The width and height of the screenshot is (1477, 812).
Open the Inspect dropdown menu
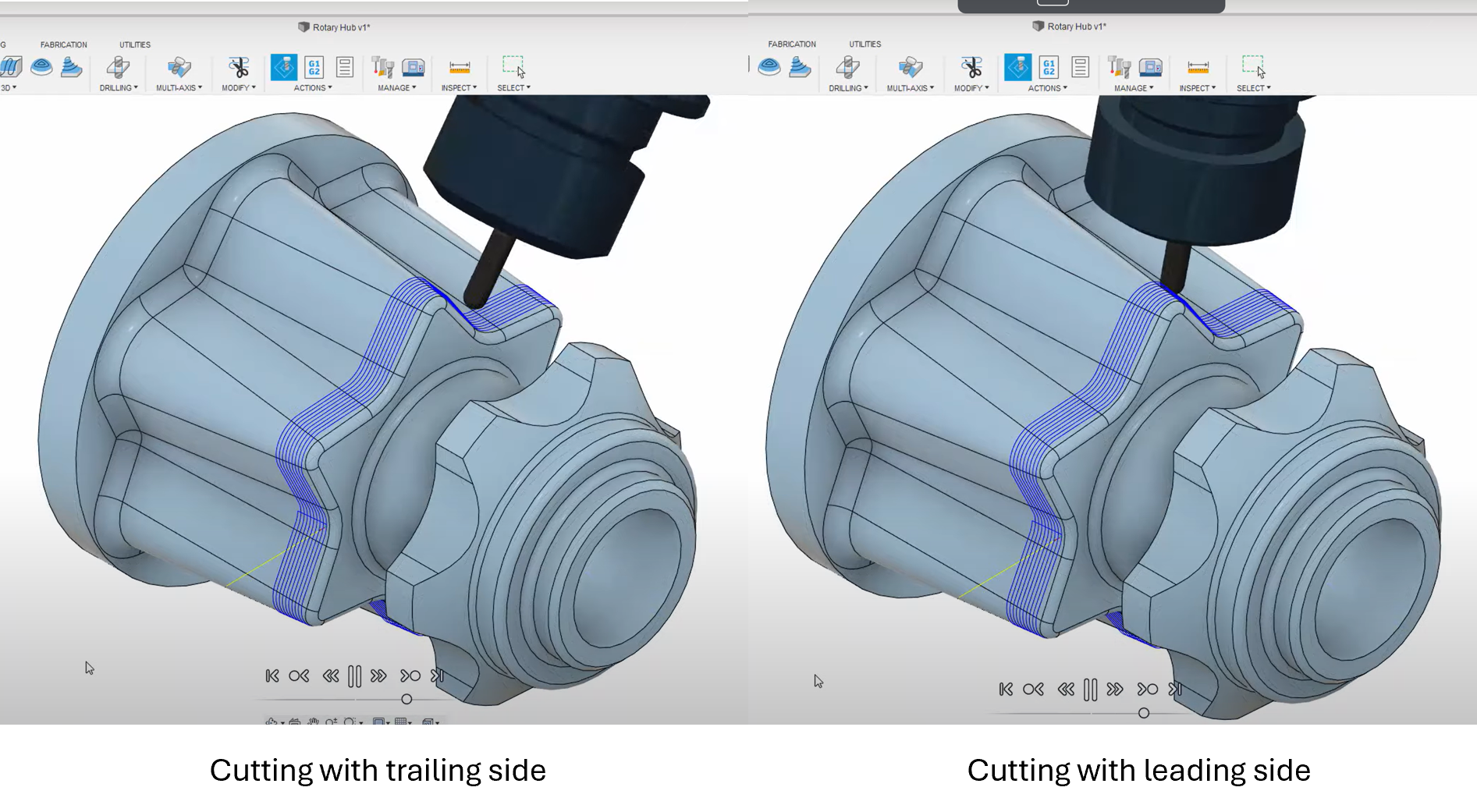click(460, 87)
